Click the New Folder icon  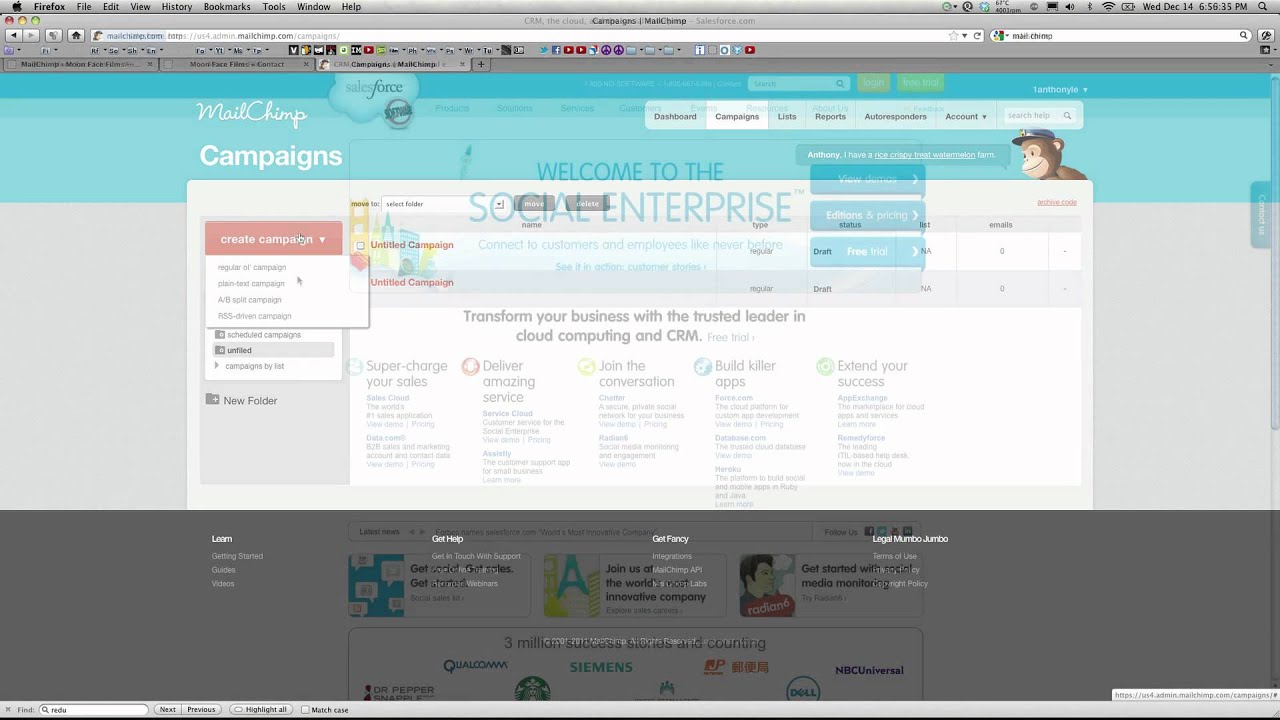point(212,399)
